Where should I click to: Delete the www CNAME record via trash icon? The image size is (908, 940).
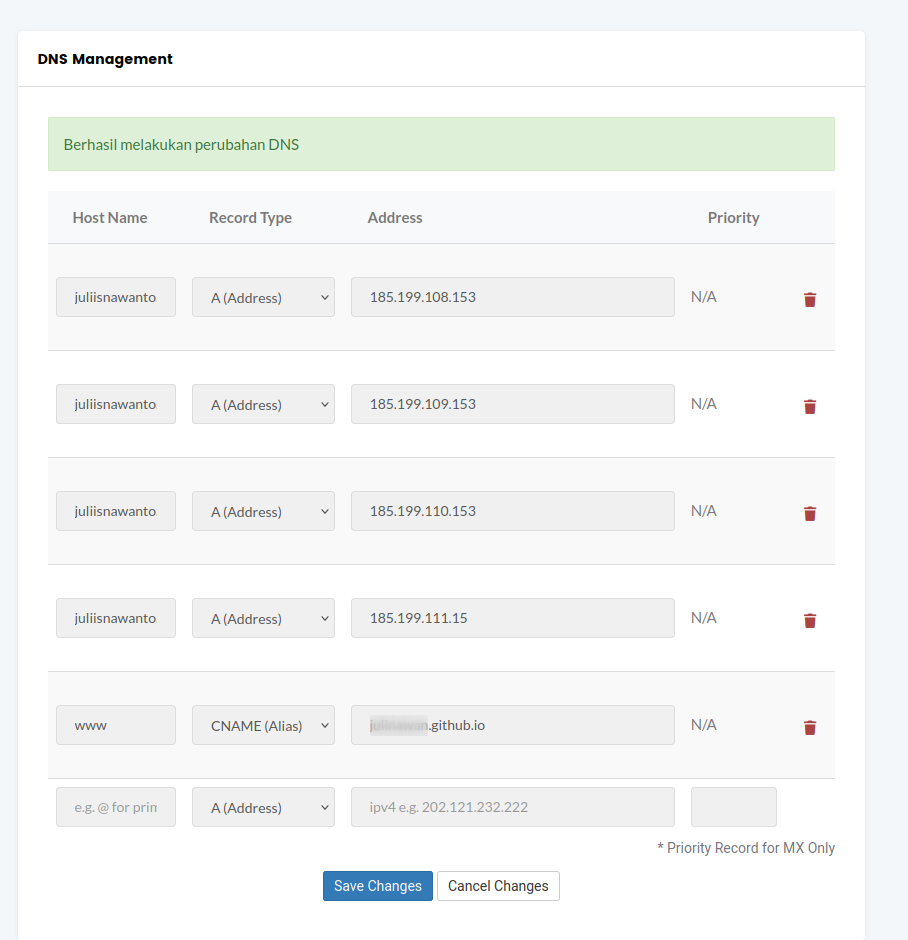pyautogui.click(x=810, y=727)
